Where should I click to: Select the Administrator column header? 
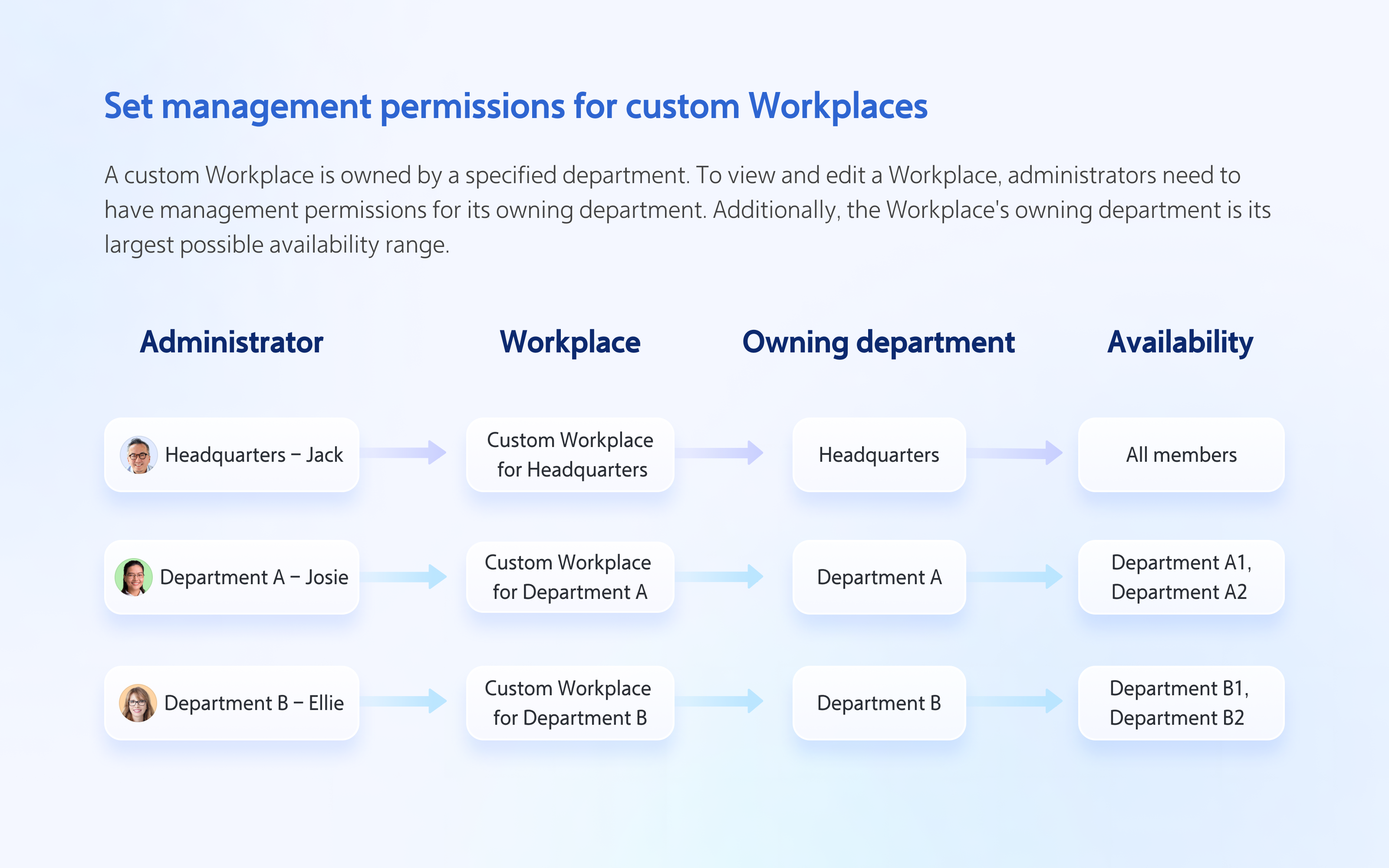coord(233,343)
